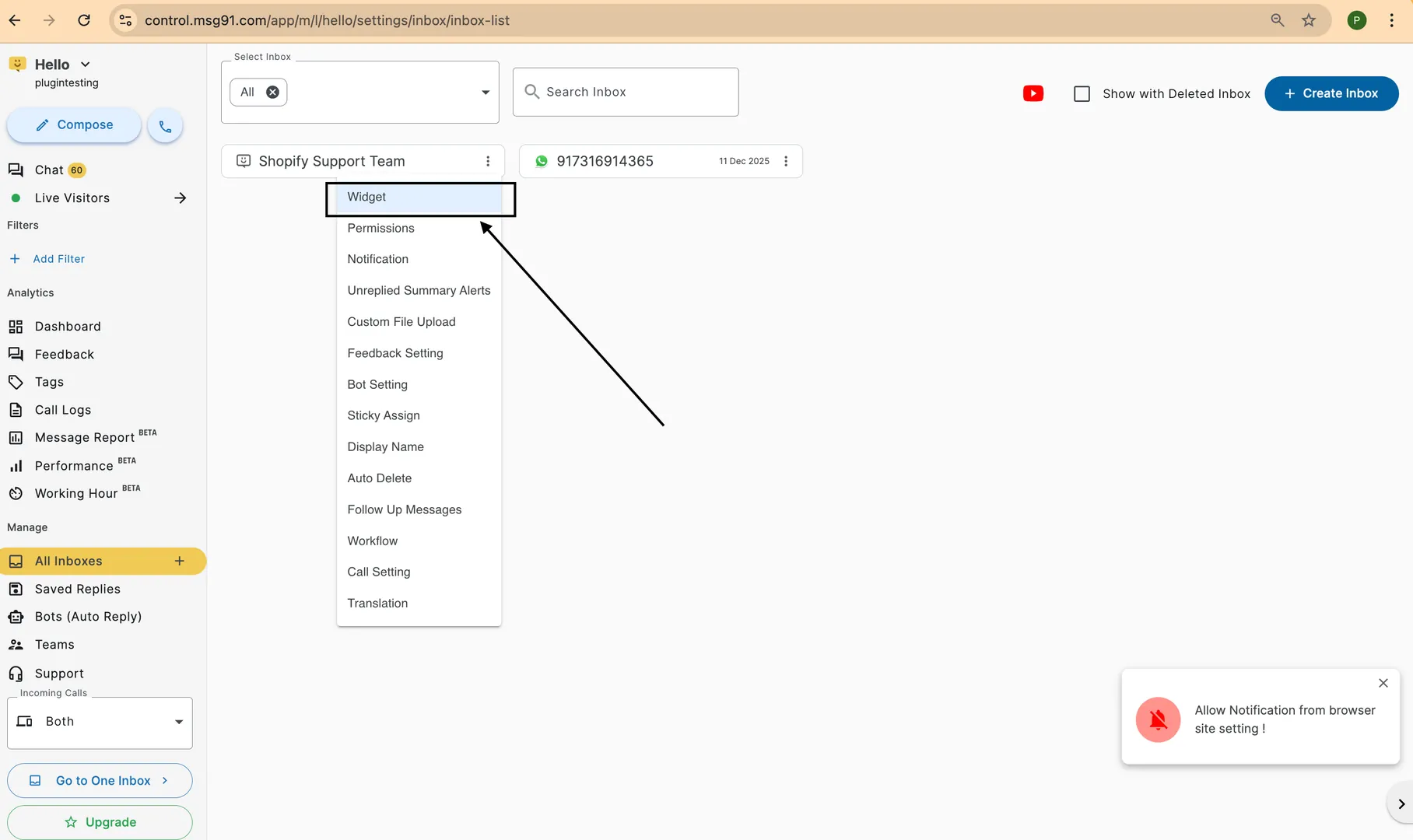Click the browser forward arrow
1413x840 pixels.
tap(49, 20)
